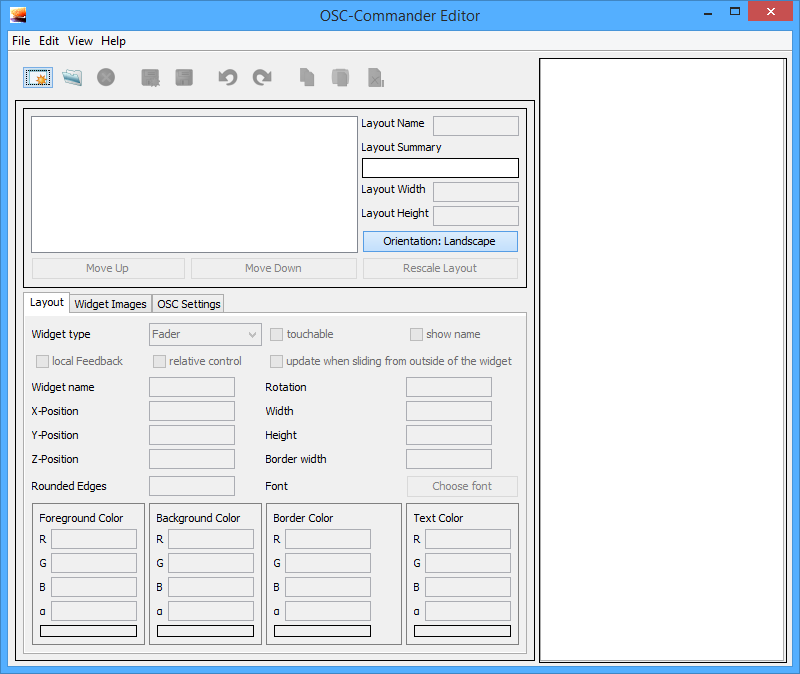Click the Layout Height field
This screenshot has height=674, width=800.
pyautogui.click(x=476, y=216)
